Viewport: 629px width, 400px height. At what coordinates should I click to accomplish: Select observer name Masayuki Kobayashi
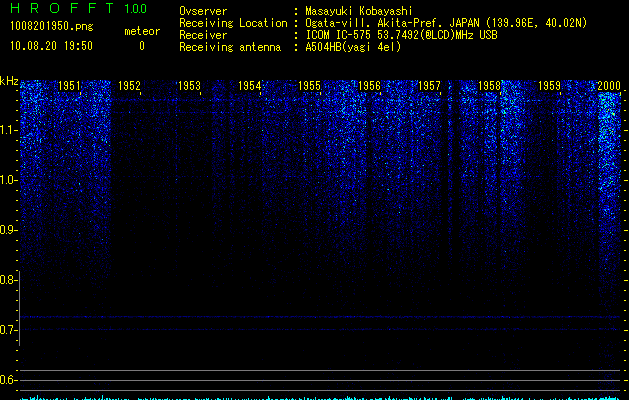point(359,11)
